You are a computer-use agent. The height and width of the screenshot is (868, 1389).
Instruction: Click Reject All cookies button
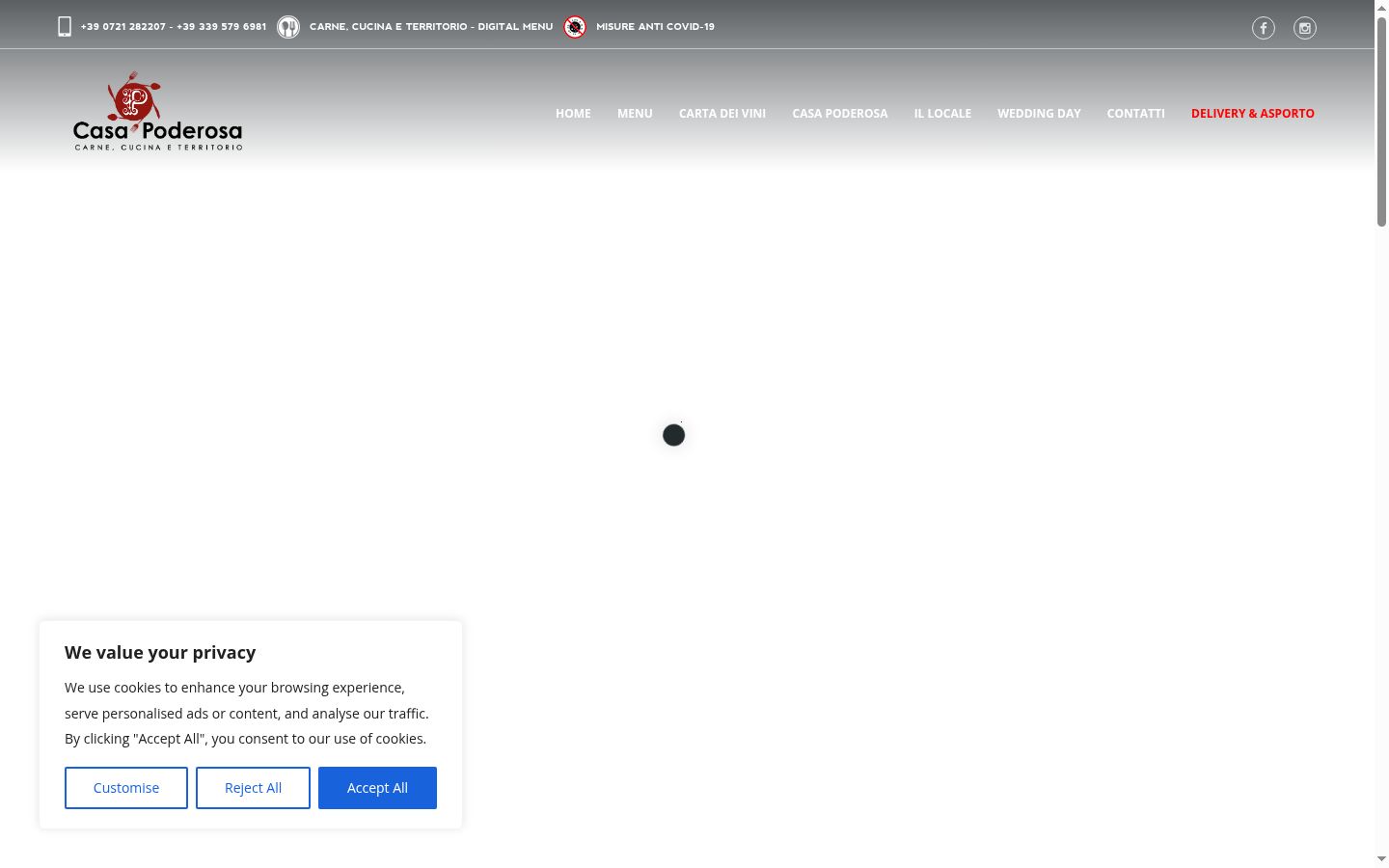pos(253,788)
